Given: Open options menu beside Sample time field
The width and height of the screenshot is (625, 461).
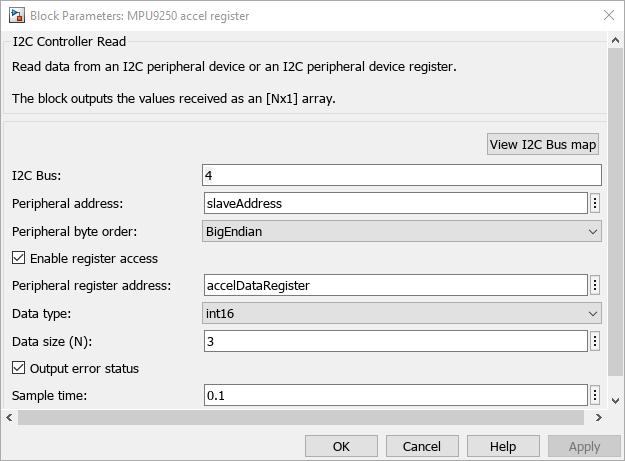Looking at the screenshot, I should point(595,395).
